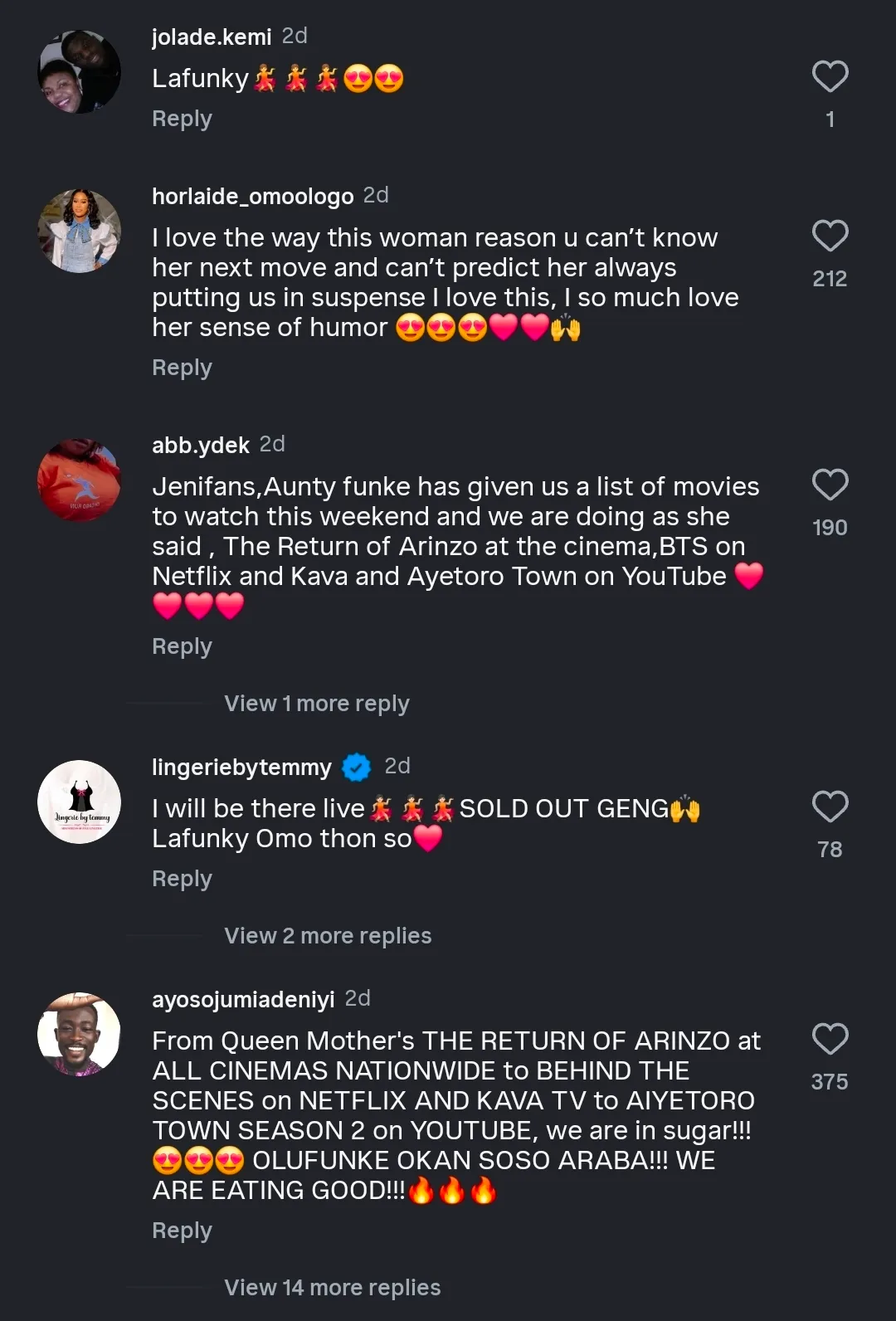Reply to abb.ydek's comment
The image size is (896, 1321).
click(x=182, y=646)
